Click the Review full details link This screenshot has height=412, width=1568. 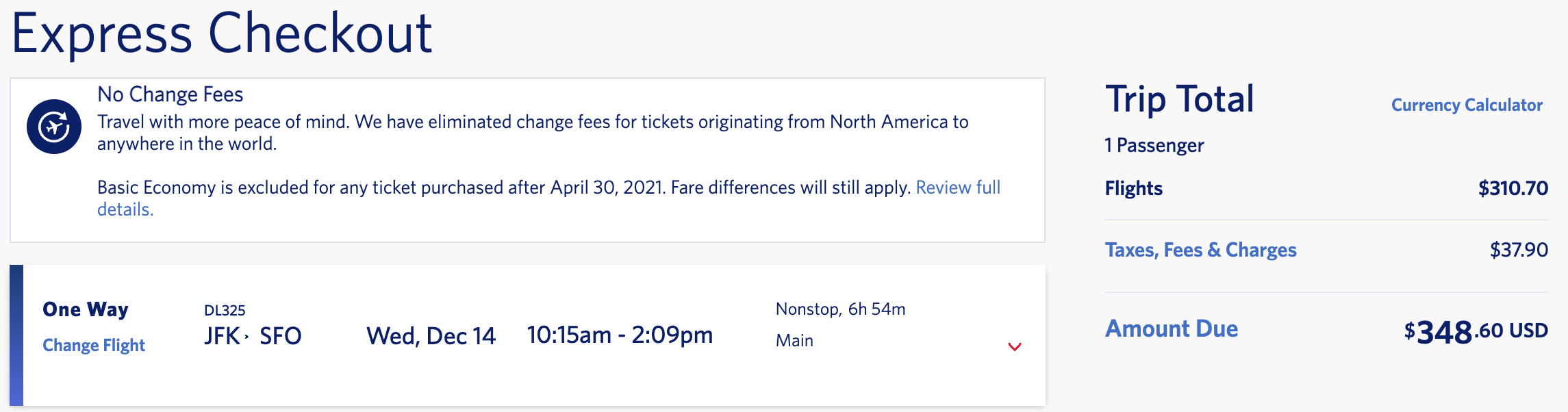(957, 187)
